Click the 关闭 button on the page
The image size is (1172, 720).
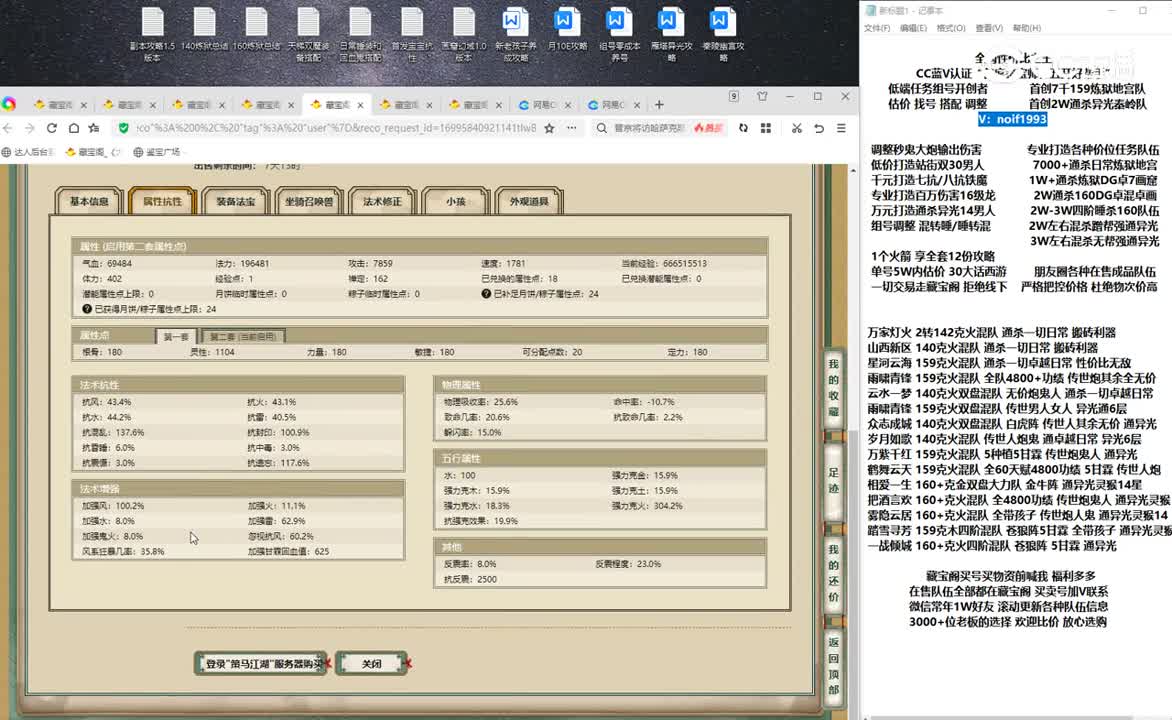click(x=371, y=663)
